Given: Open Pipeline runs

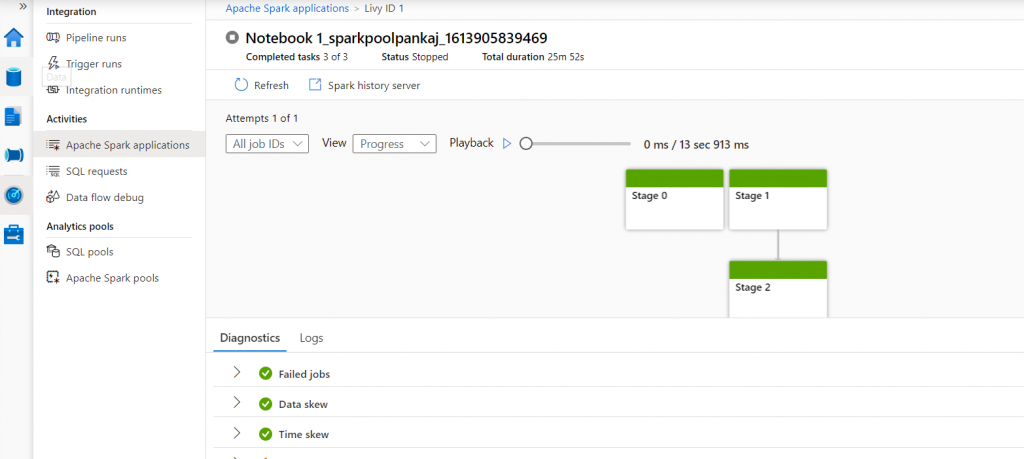Looking at the screenshot, I should 96,38.
